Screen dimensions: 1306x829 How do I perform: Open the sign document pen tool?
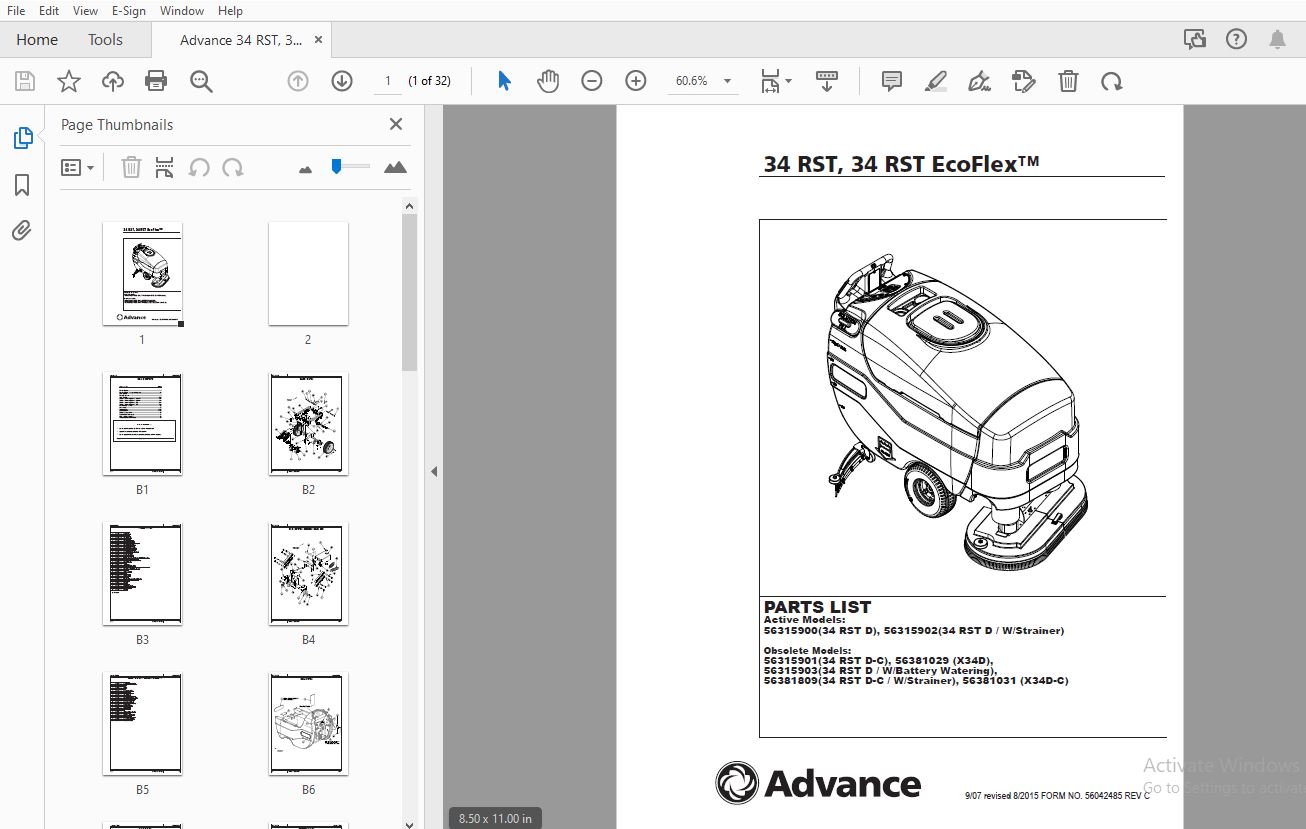980,81
